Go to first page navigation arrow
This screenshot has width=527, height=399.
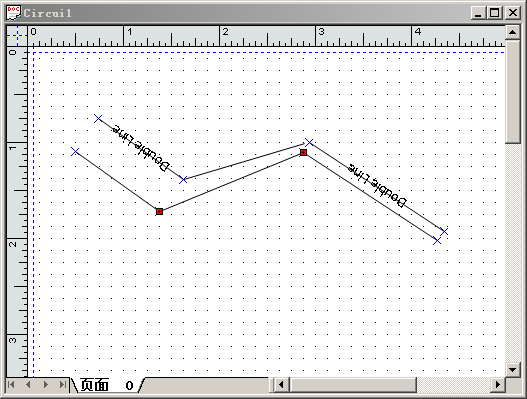[x=11, y=385]
